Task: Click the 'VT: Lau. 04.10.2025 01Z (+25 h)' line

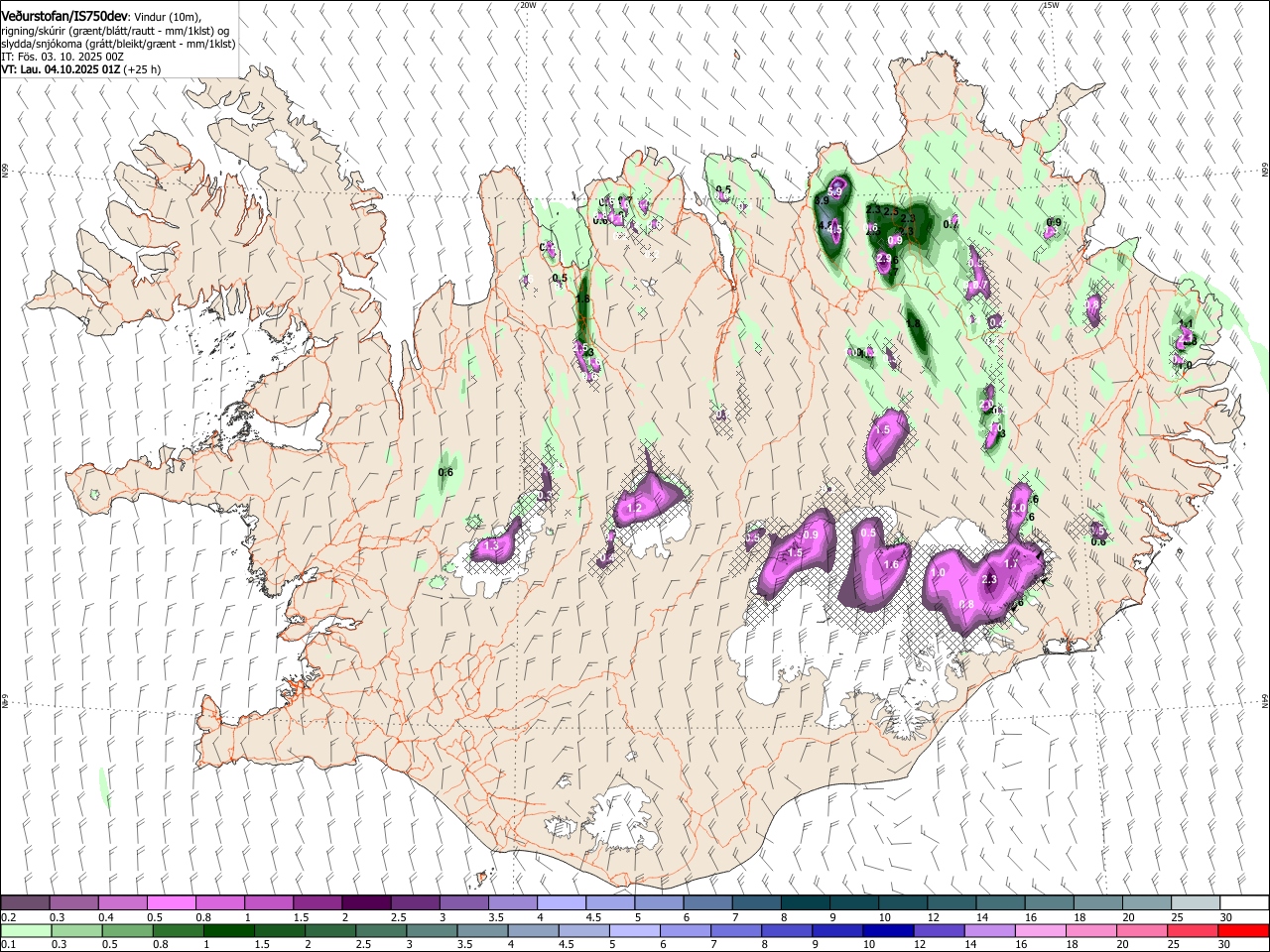Action: tap(80, 70)
